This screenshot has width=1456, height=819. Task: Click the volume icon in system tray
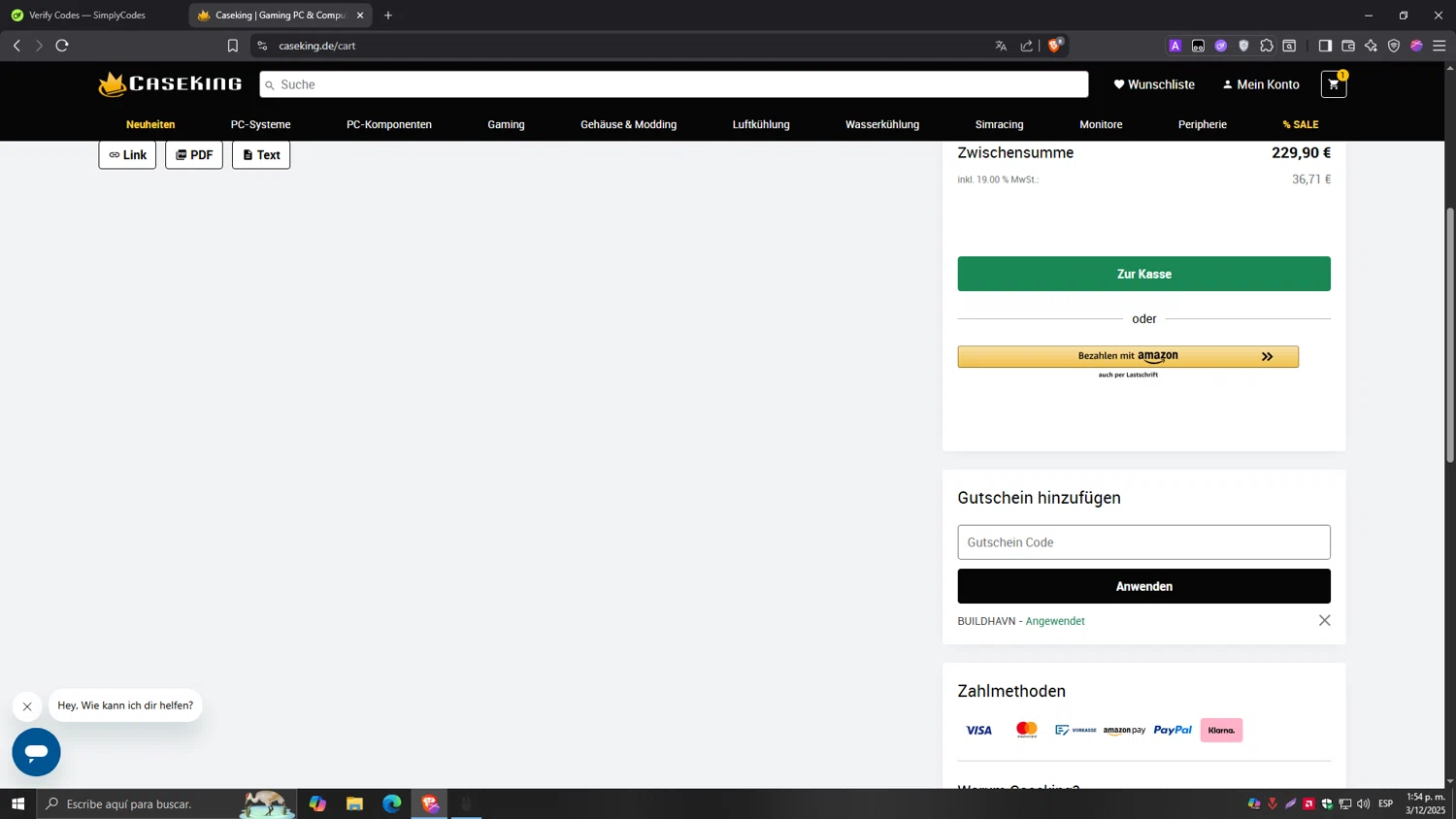click(1363, 803)
